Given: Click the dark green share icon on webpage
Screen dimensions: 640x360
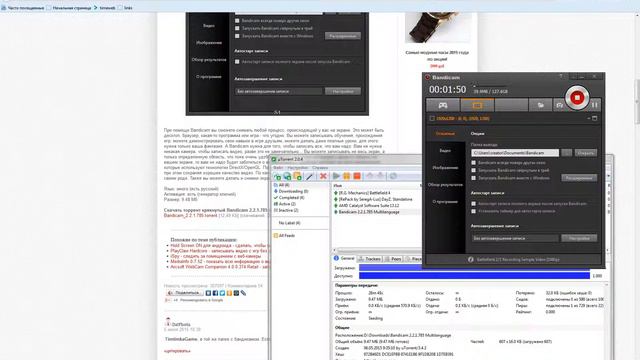Looking at the screenshot, I should tap(236, 293).
